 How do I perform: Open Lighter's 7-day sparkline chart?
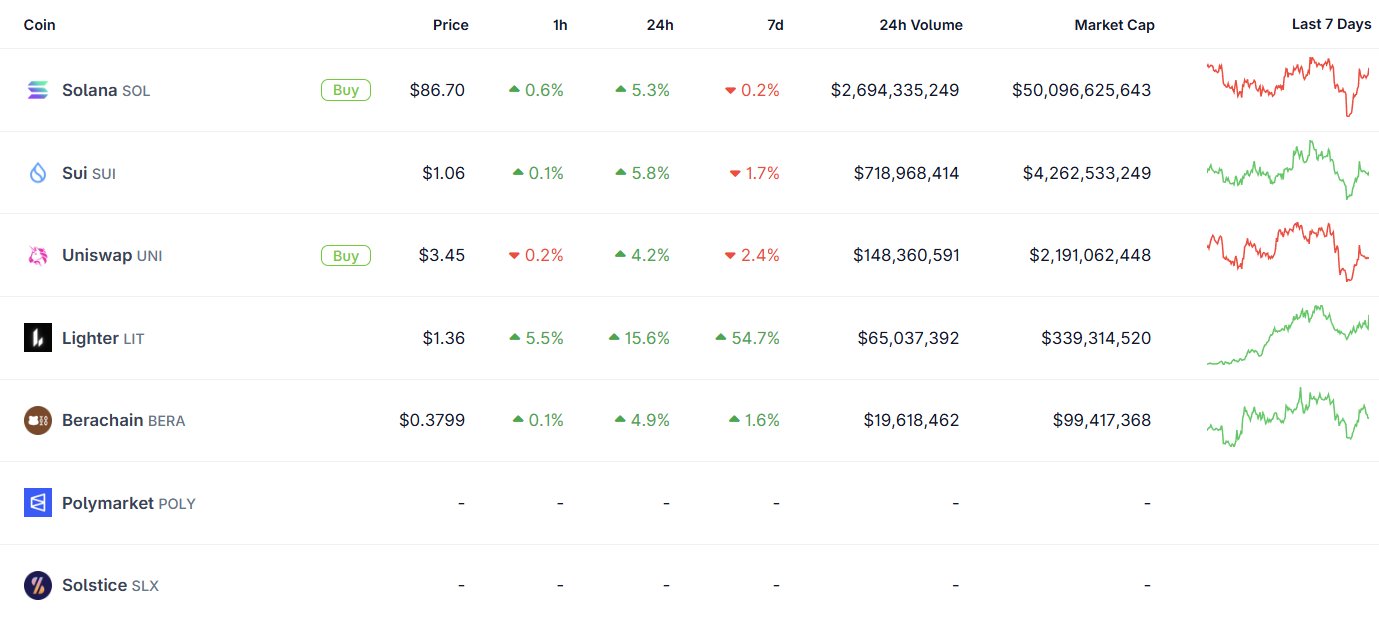1288,336
